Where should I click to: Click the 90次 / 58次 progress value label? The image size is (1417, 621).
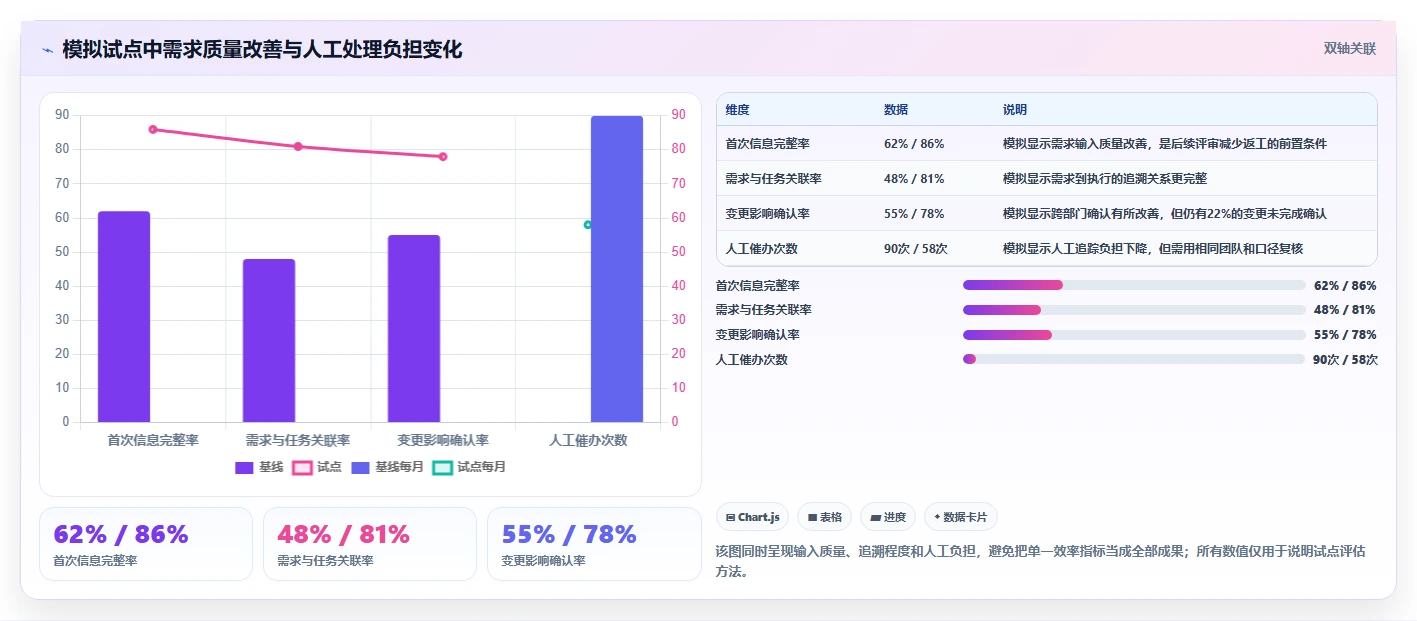click(1345, 360)
